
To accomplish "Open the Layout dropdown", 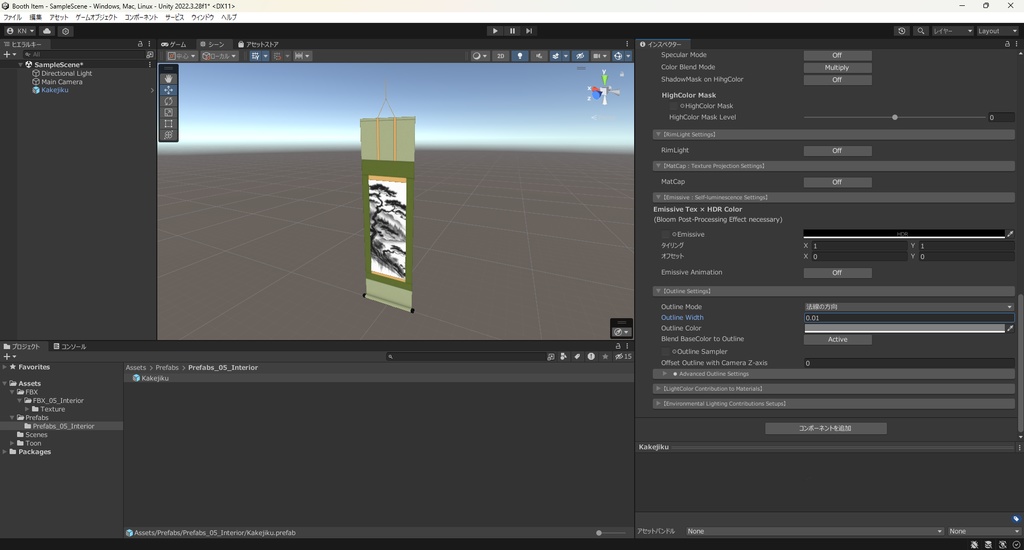I will [x=997, y=31].
